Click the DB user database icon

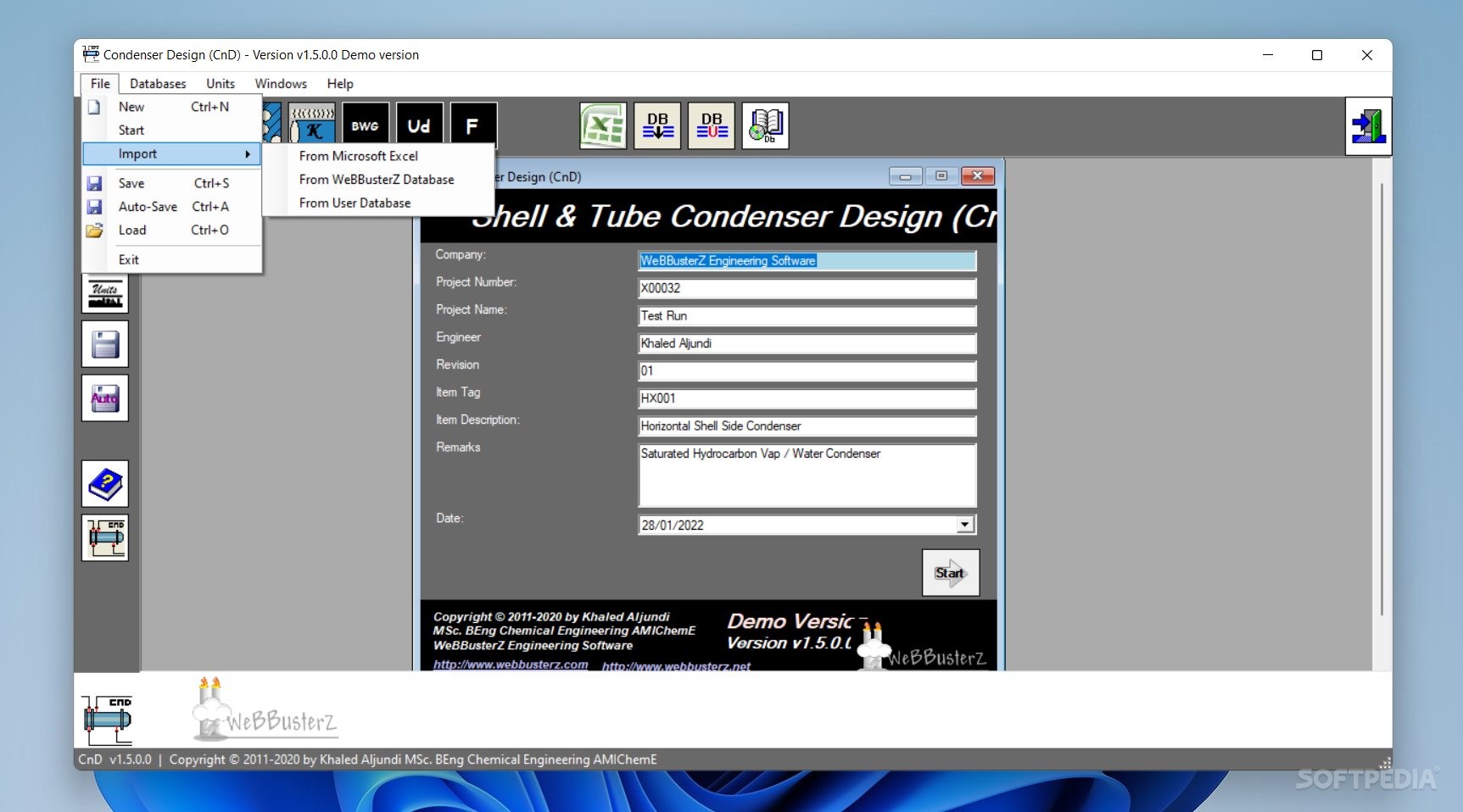tap(712, 126)
